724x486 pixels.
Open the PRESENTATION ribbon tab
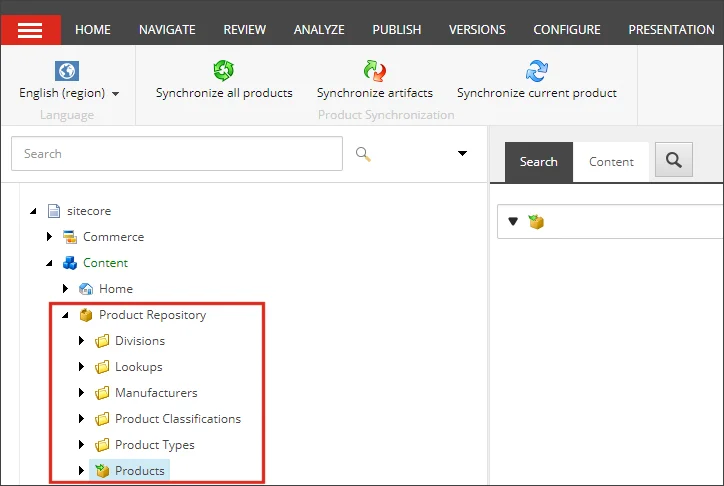pos(671,30)
